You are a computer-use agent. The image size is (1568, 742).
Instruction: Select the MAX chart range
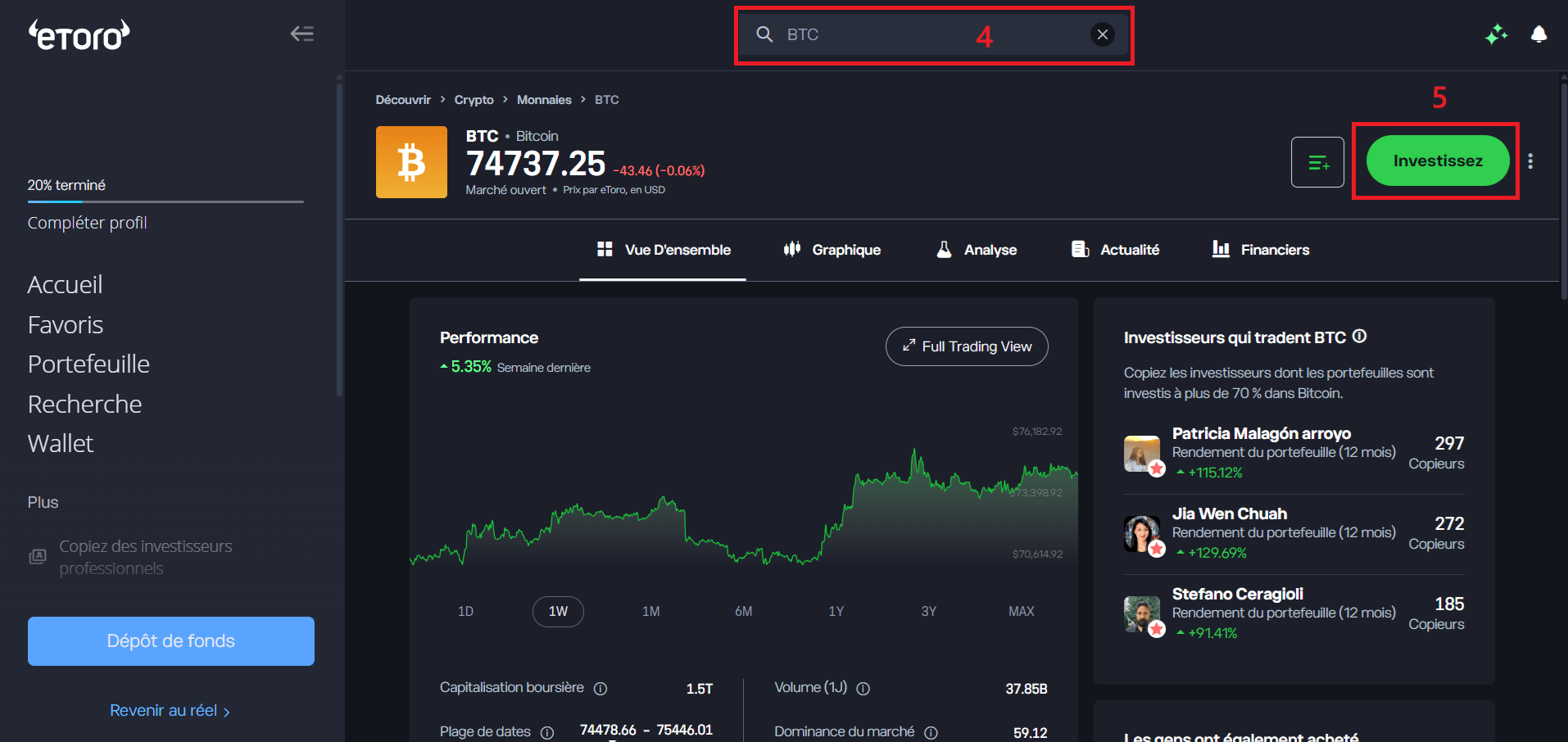pos(1022,612)
